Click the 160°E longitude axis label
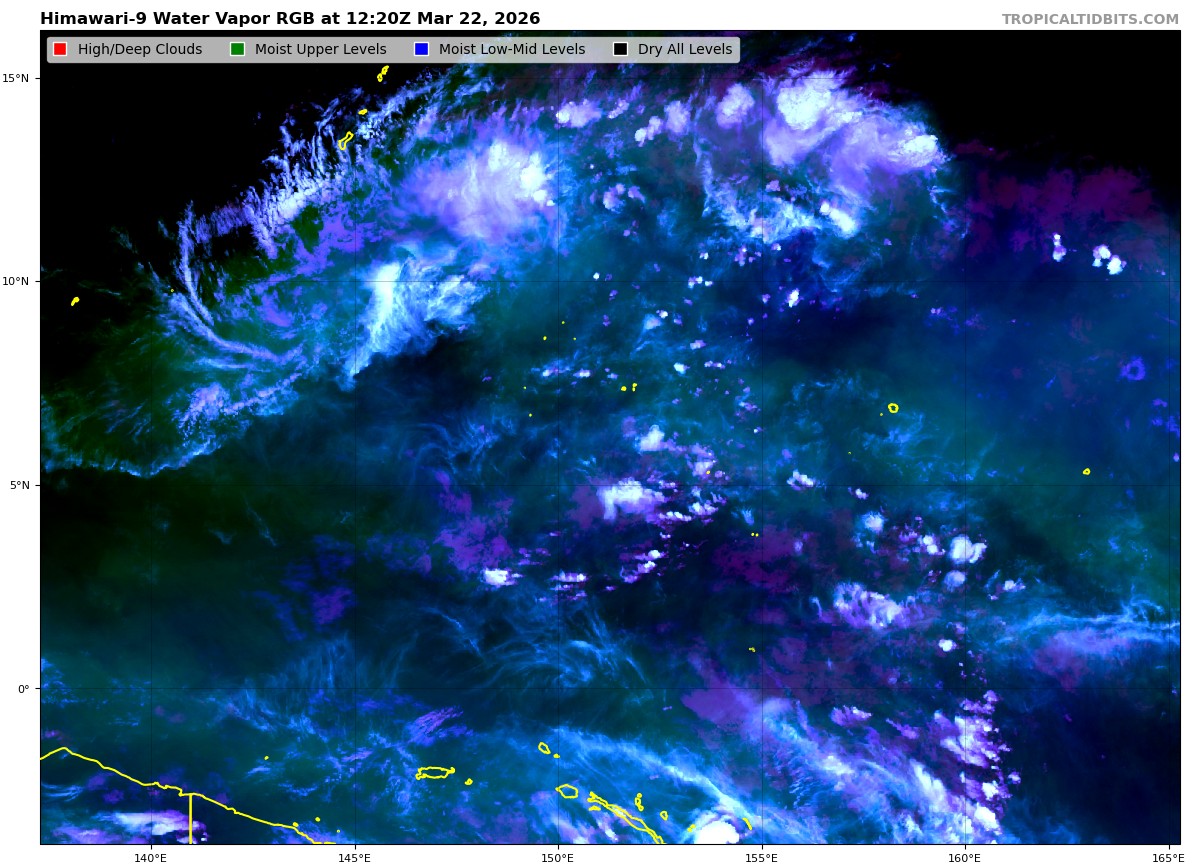This screenshot has width=1200, height=867. tap(965, 857)
